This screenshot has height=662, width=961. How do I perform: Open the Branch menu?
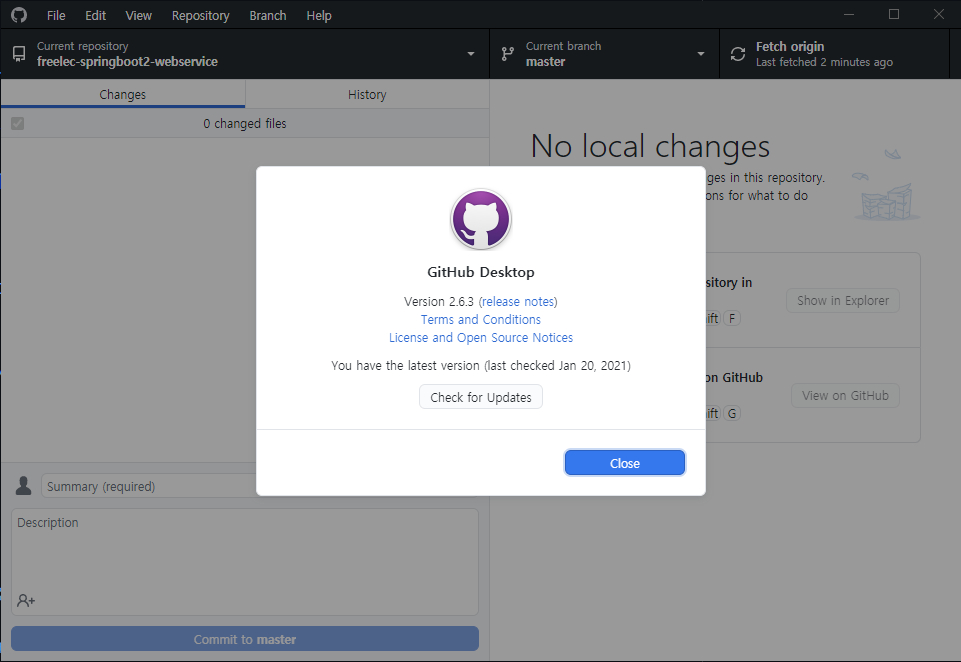(268, 15)
